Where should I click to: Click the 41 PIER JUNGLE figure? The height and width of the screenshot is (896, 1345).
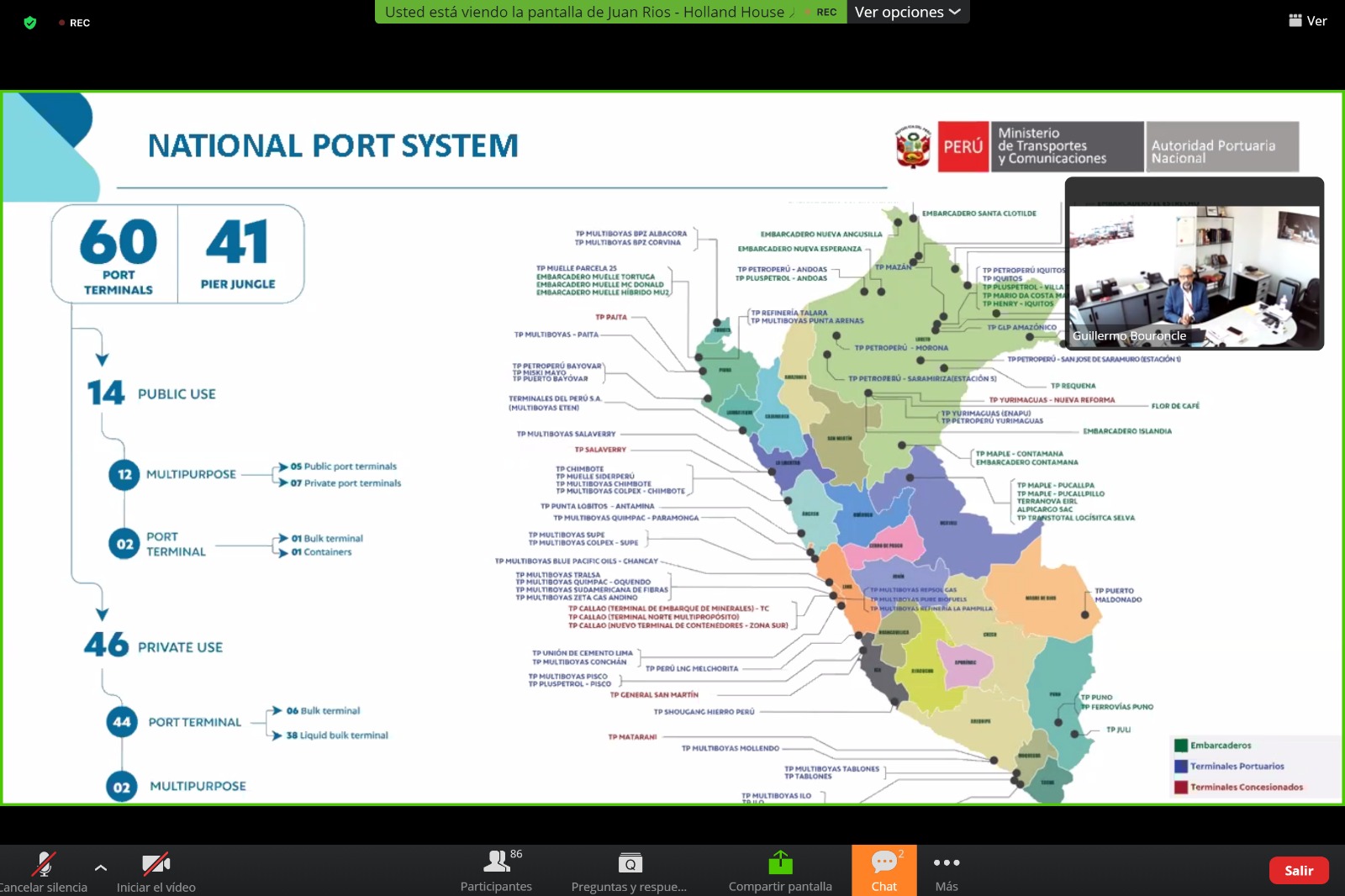[x=238, y=253]
